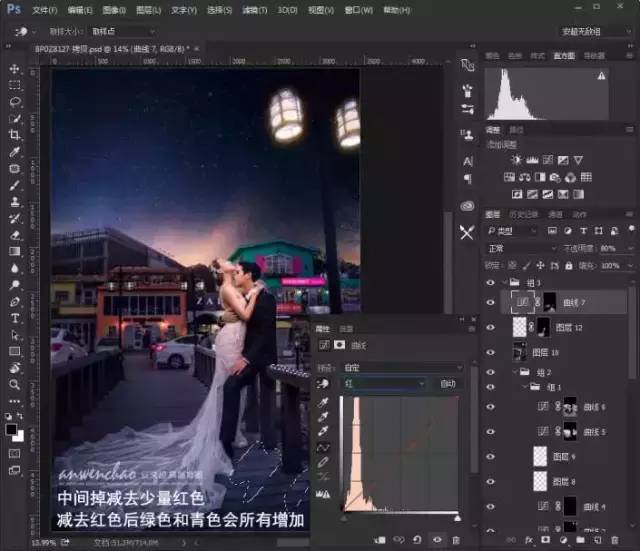Toggle visibility of 图层 12
Screen dimensions: 640x551
491,327
